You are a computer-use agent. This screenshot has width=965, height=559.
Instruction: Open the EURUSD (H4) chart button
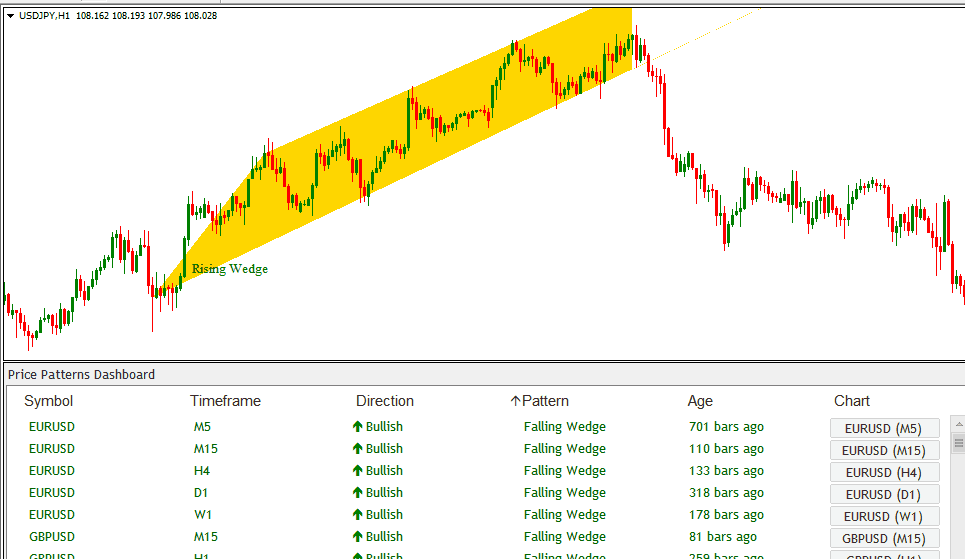tap(884, 472)
